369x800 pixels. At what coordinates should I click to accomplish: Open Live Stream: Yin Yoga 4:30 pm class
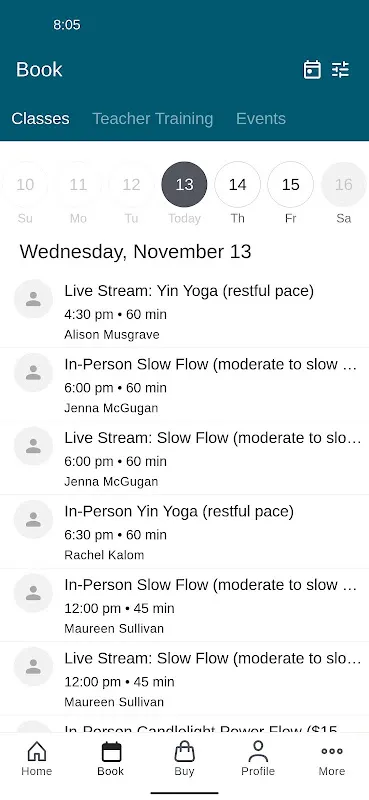pos(184,311)
